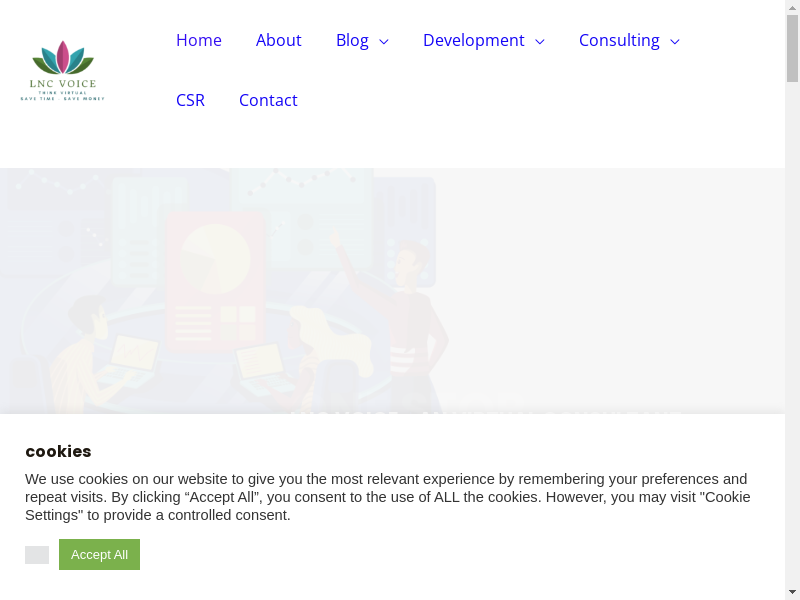Go to the Home page
Viewport: 800px width, 600px height.
199,40
